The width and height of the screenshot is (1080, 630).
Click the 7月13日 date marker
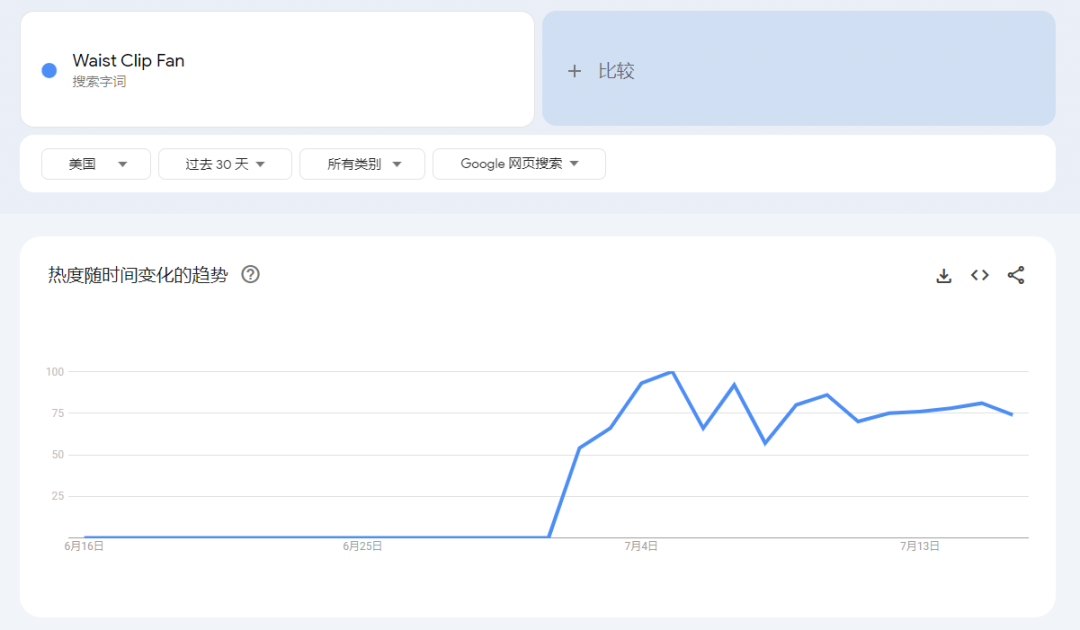pyautogui.click(x=920, y=546)
